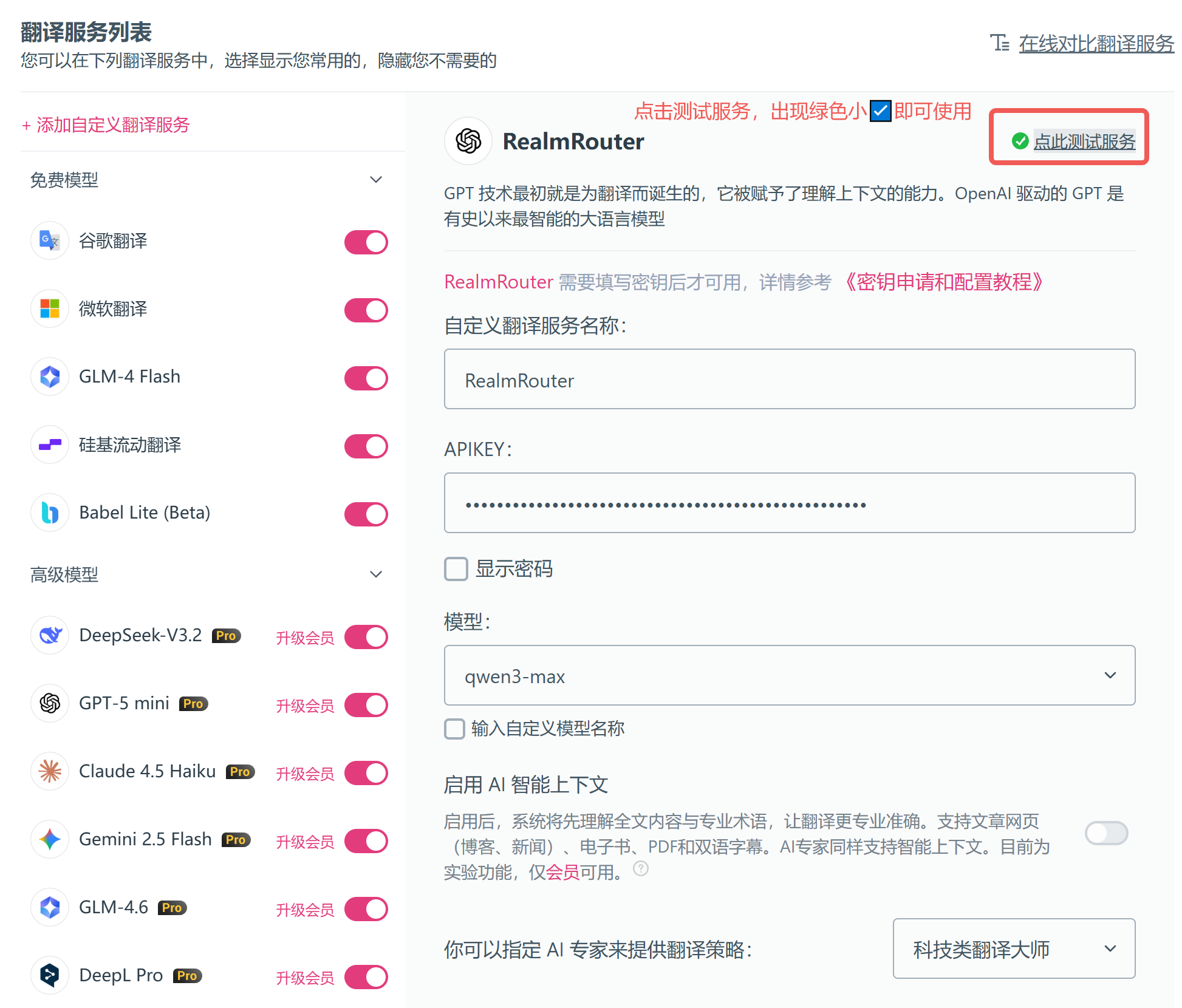Click the 微软翻译 service icon
1182x1008 pixels.
49,309
